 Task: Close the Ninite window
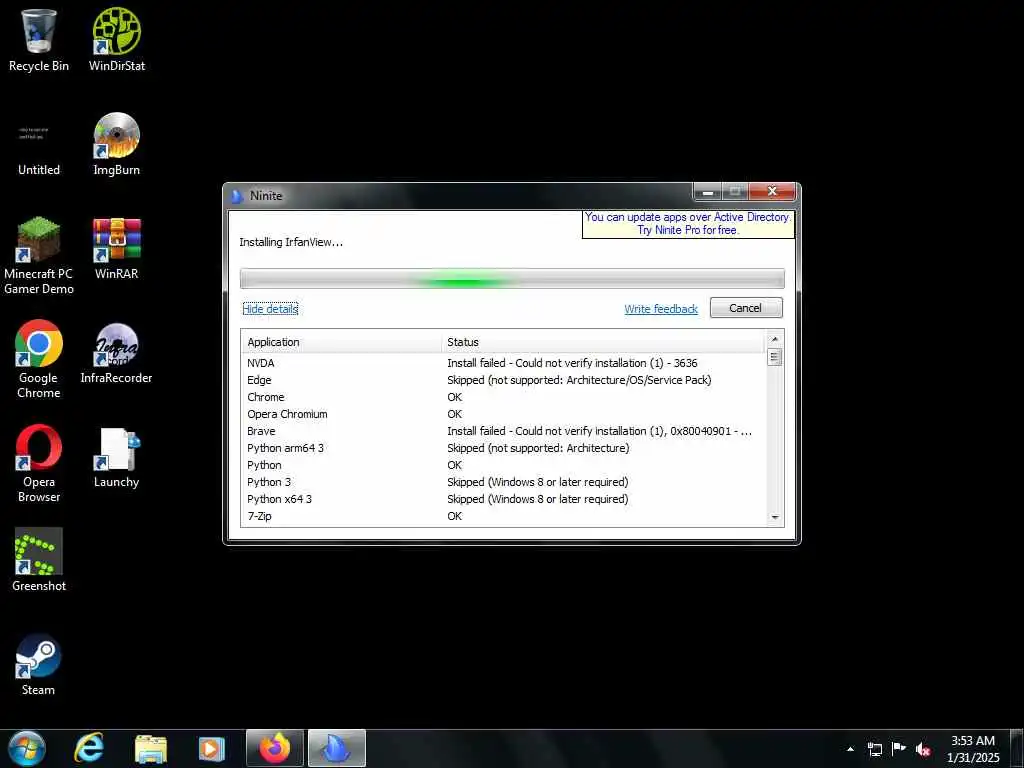pyautogui.click(x=772, y=191)
